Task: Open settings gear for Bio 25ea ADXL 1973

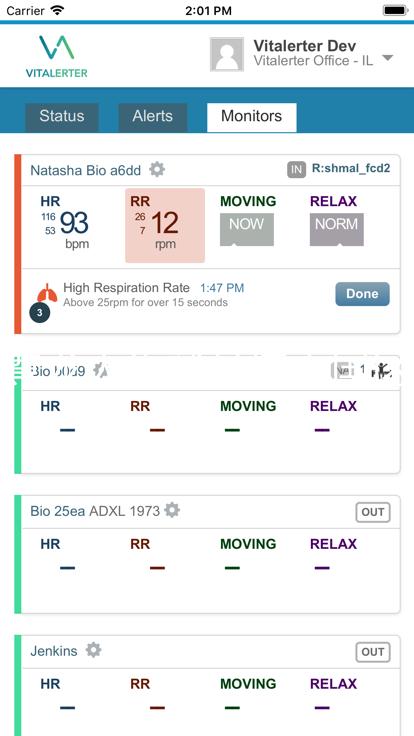Action: (172, 510)
